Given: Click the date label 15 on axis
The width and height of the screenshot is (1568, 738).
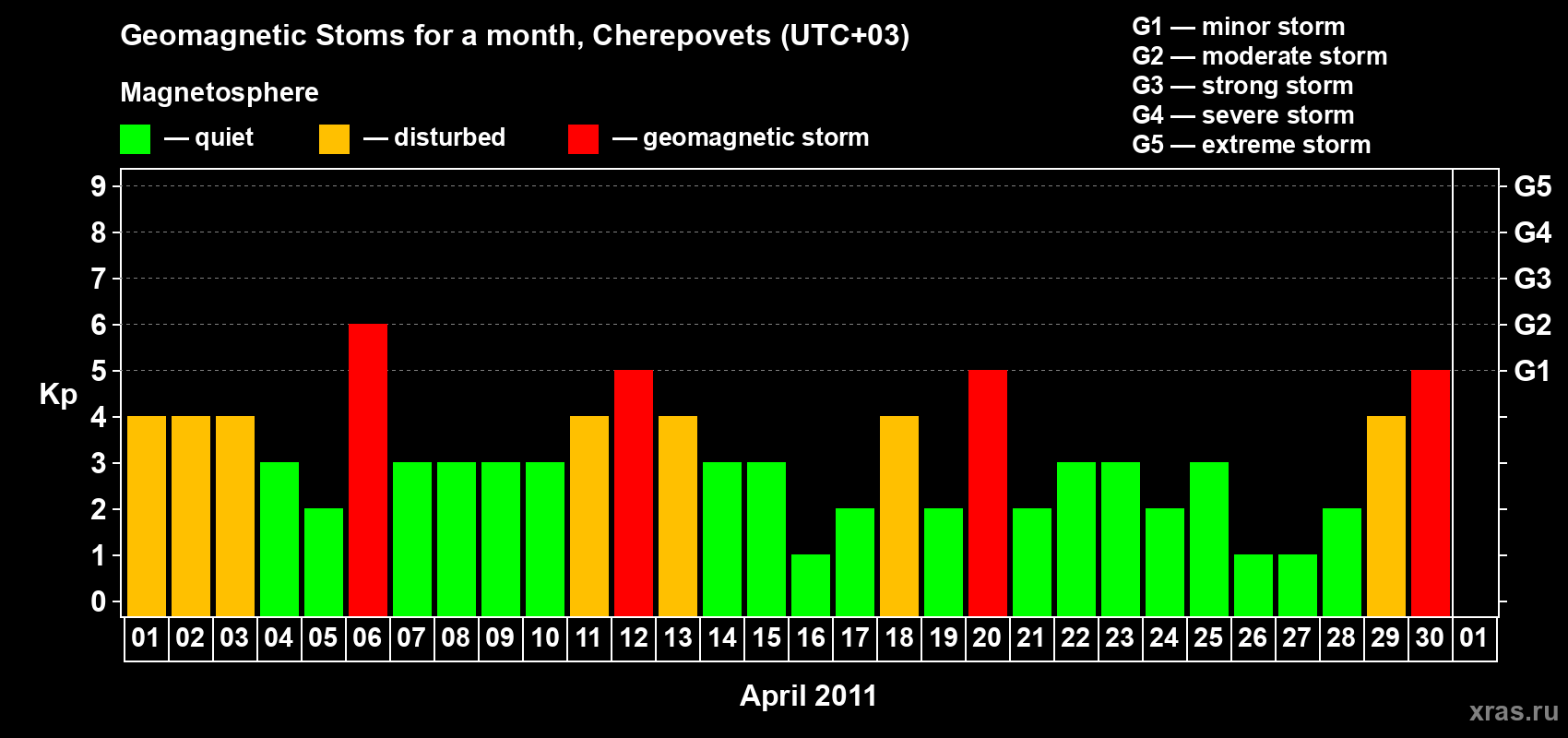Looking at the screenshot, I should tap(766, 638).
